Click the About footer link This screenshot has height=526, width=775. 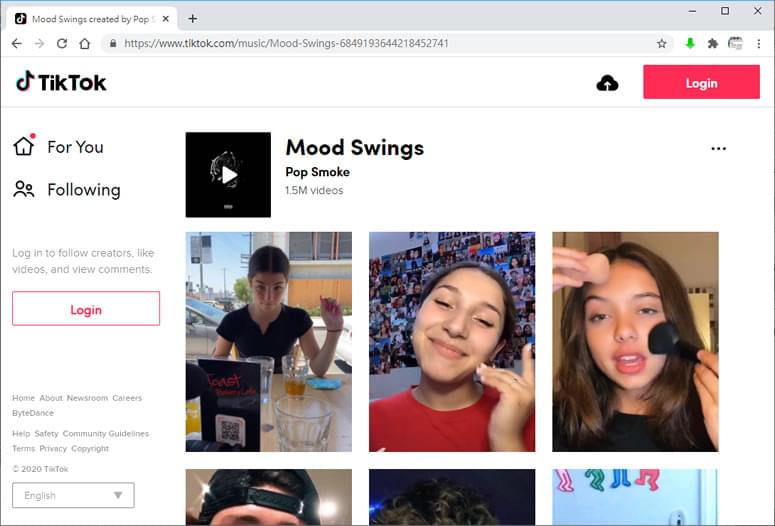51,398
